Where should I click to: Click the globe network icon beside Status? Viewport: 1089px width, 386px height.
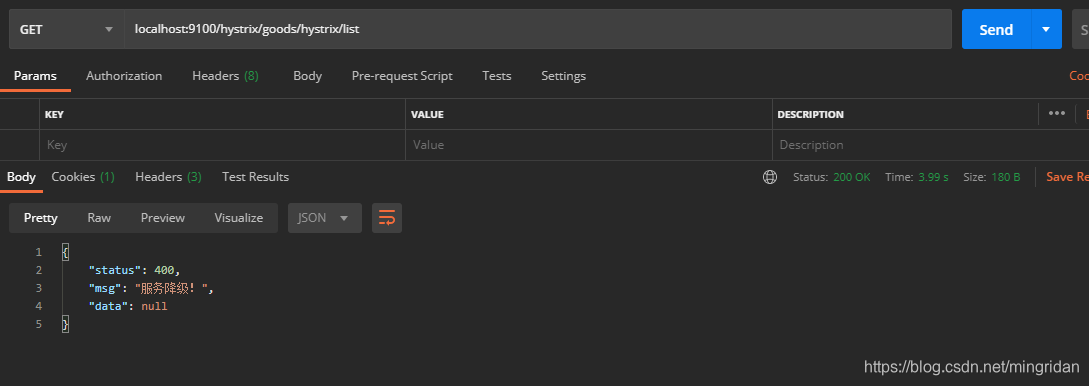(x=770, y=177)
